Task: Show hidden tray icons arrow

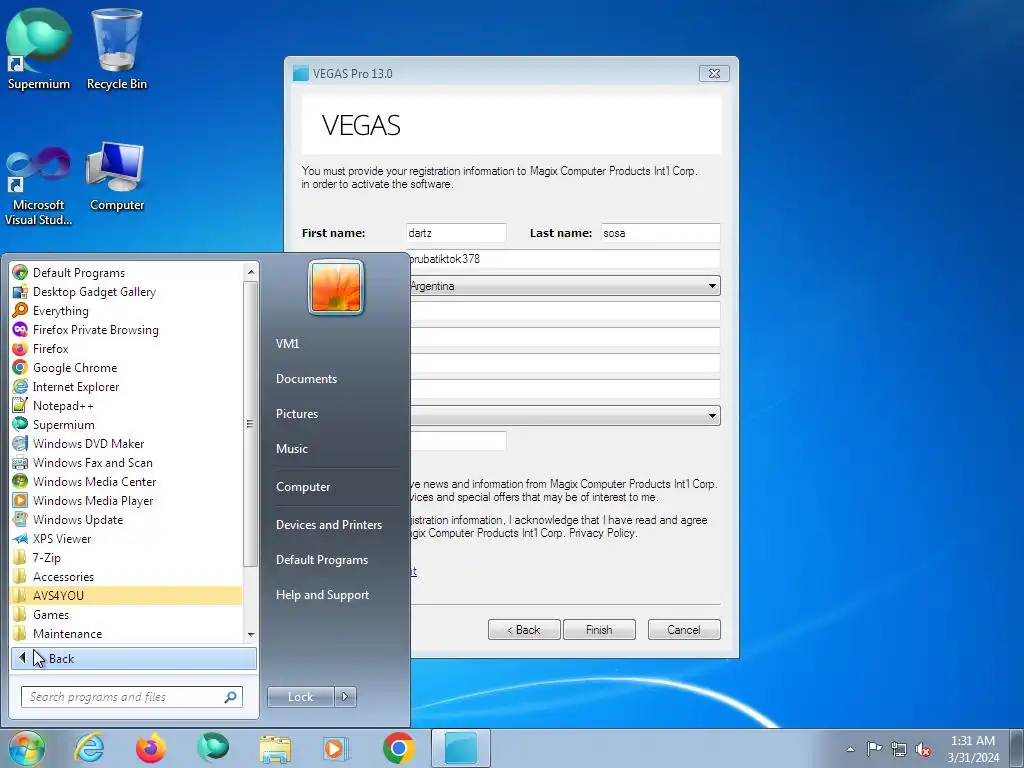Action: [x=850, y=749]
